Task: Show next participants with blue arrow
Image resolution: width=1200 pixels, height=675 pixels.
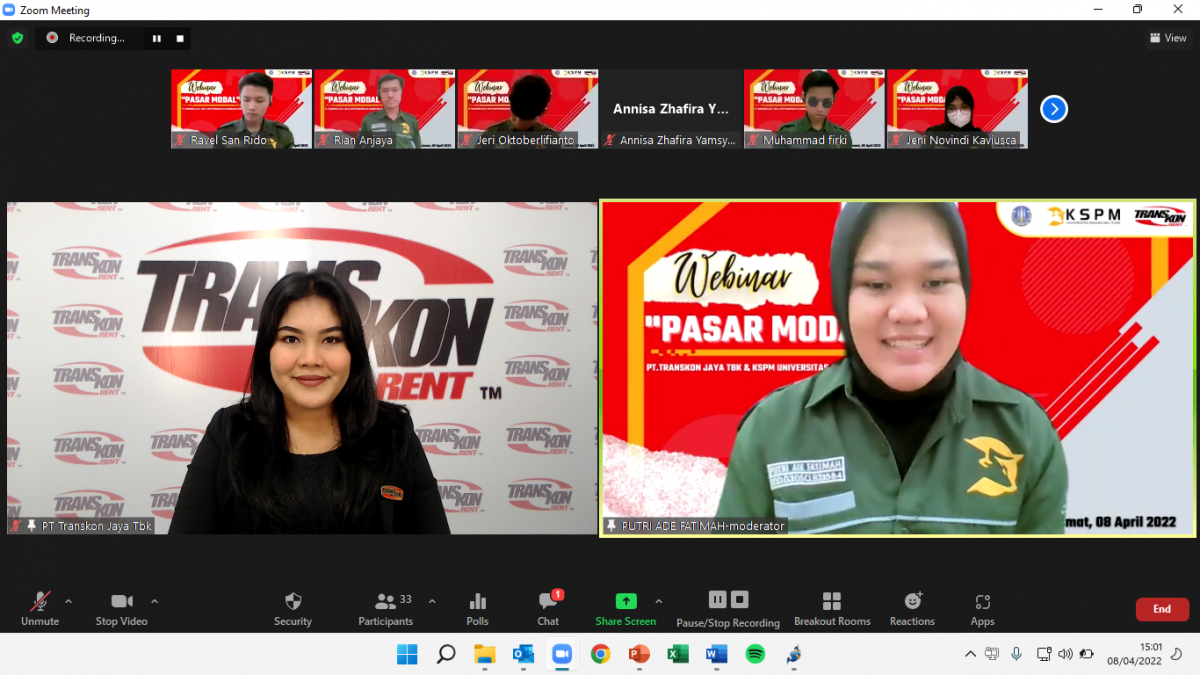Action: tap(1054, 109)
